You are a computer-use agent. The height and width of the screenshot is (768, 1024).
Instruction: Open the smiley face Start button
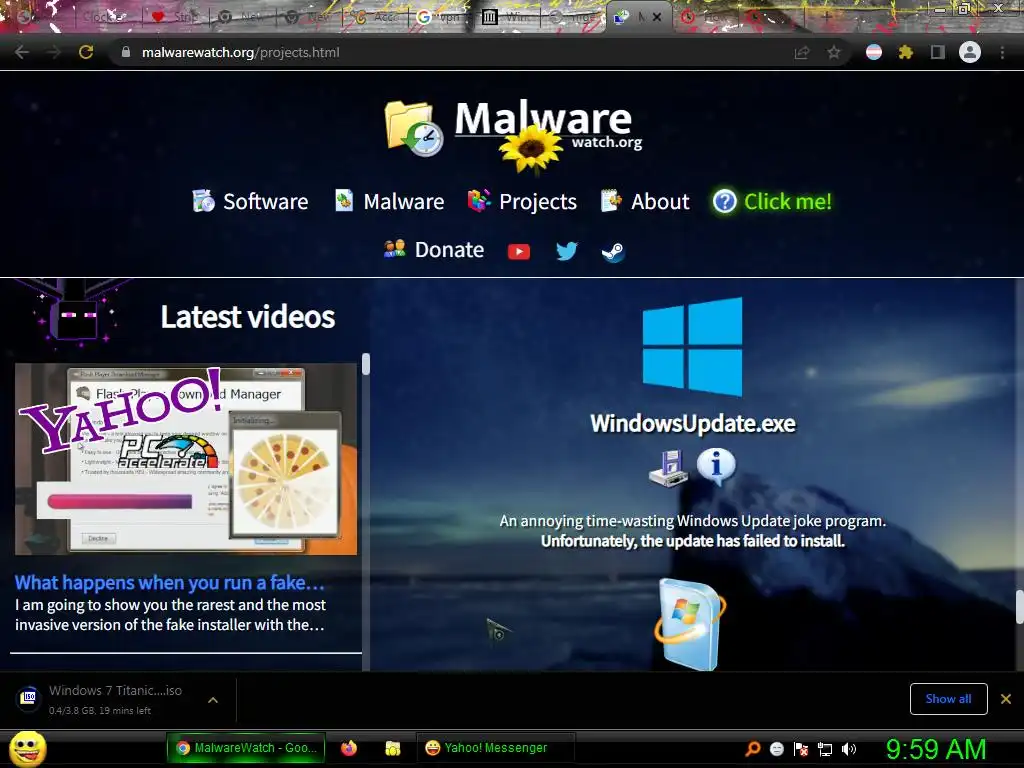(x=28, y=748)
